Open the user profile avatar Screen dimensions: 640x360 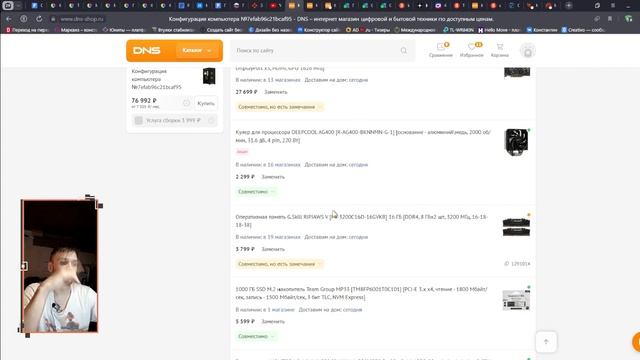point(528,51)
